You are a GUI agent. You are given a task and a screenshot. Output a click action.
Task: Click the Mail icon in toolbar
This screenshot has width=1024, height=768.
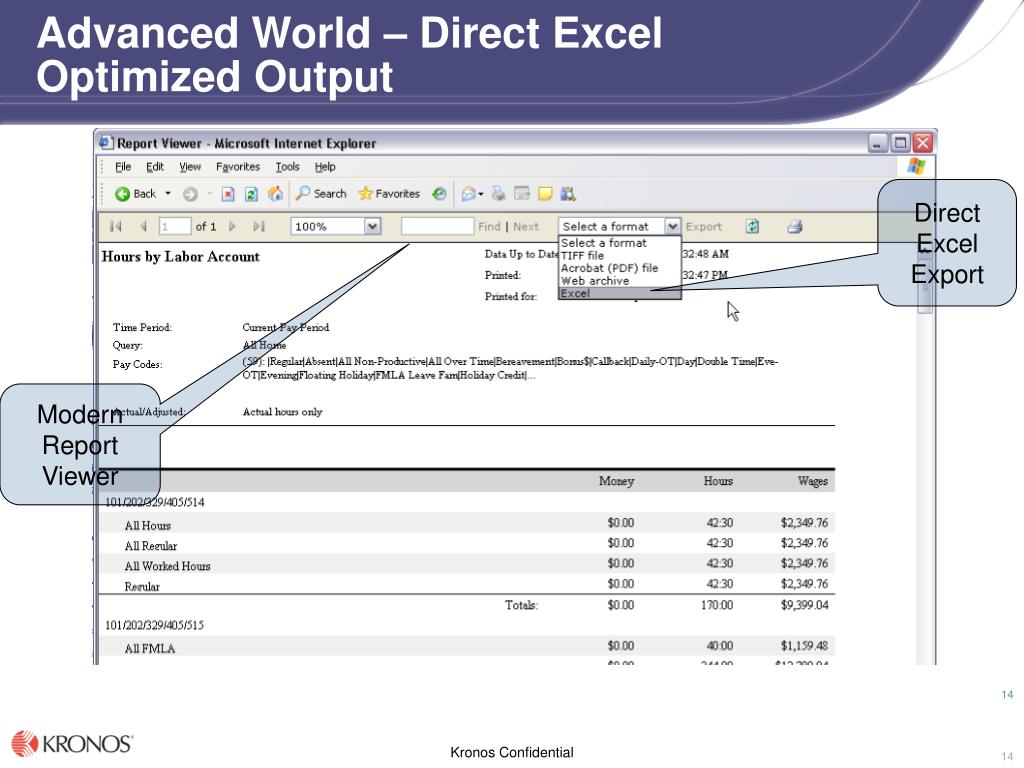coord(469,194)
